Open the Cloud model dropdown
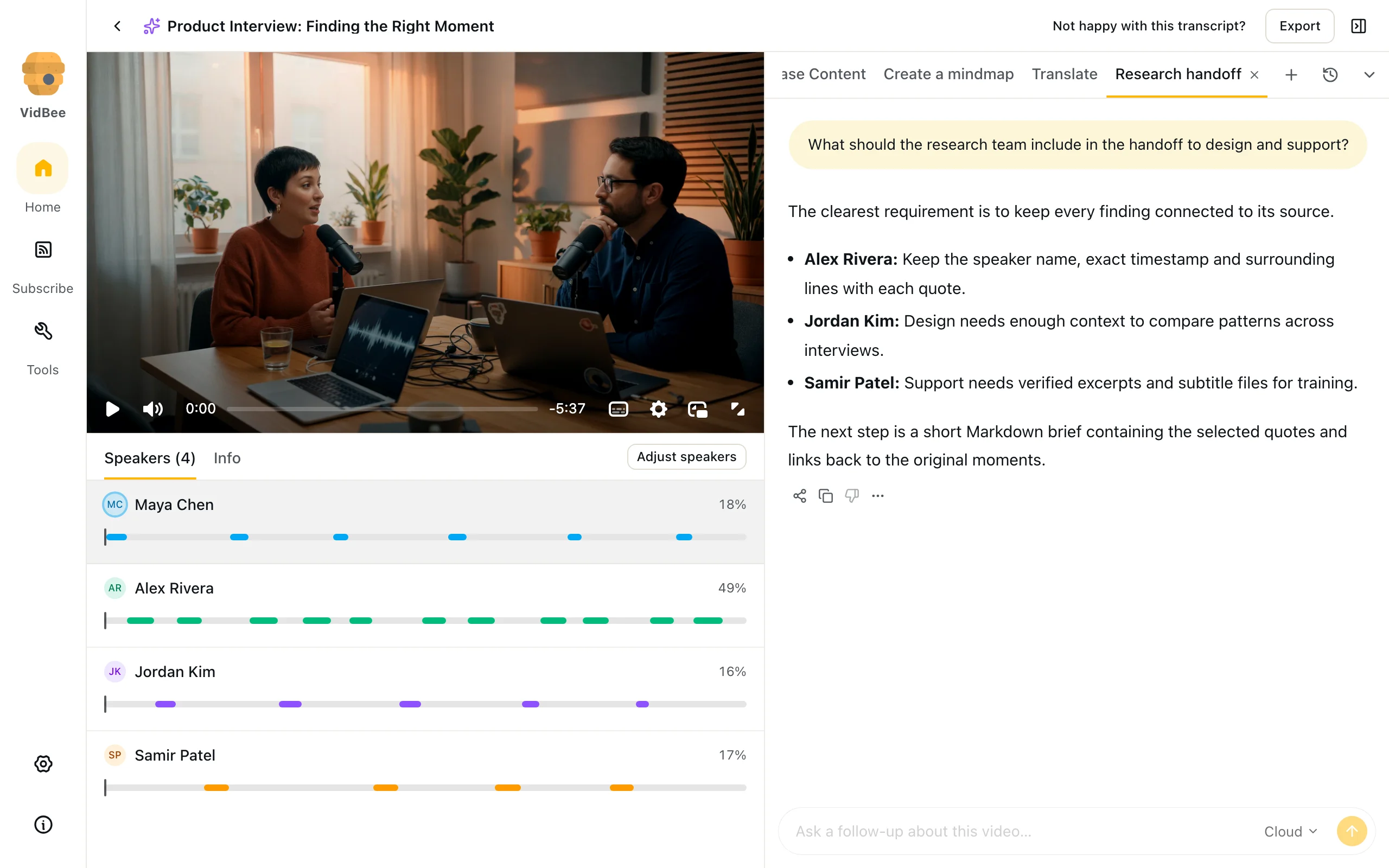Viewport: 1389px width, 868px height. (1290, 831)
